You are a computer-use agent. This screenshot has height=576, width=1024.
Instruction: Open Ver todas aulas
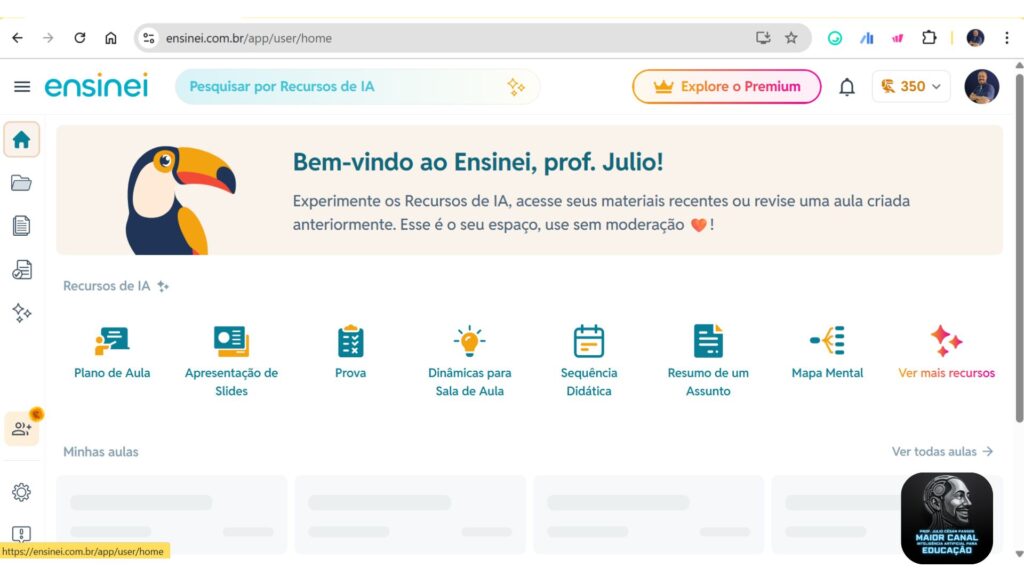point(941,451)
